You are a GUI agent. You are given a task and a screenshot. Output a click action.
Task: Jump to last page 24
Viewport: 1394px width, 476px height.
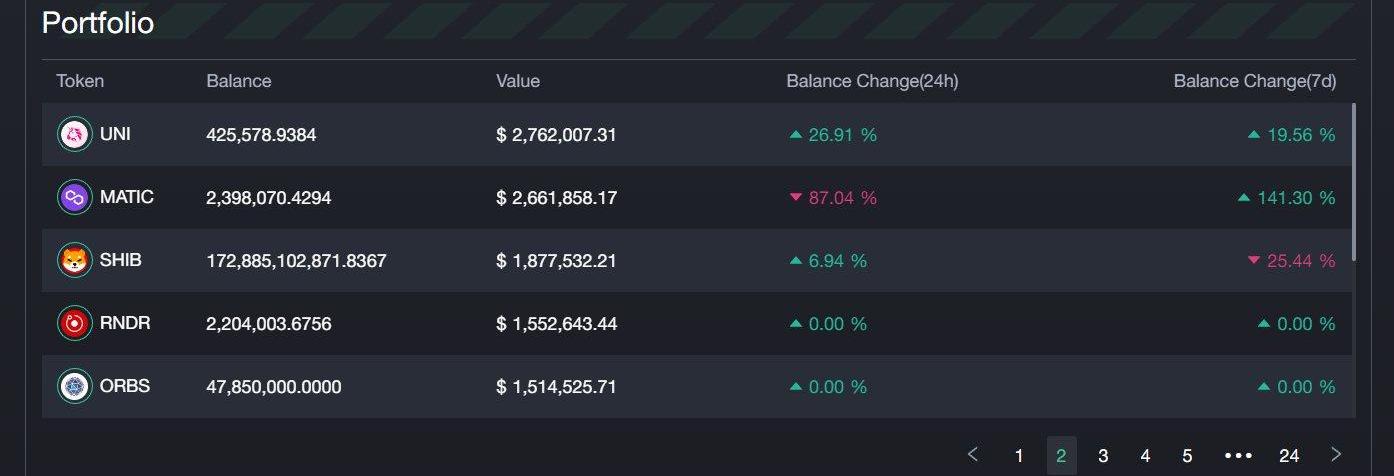(x=1289, y=456)
